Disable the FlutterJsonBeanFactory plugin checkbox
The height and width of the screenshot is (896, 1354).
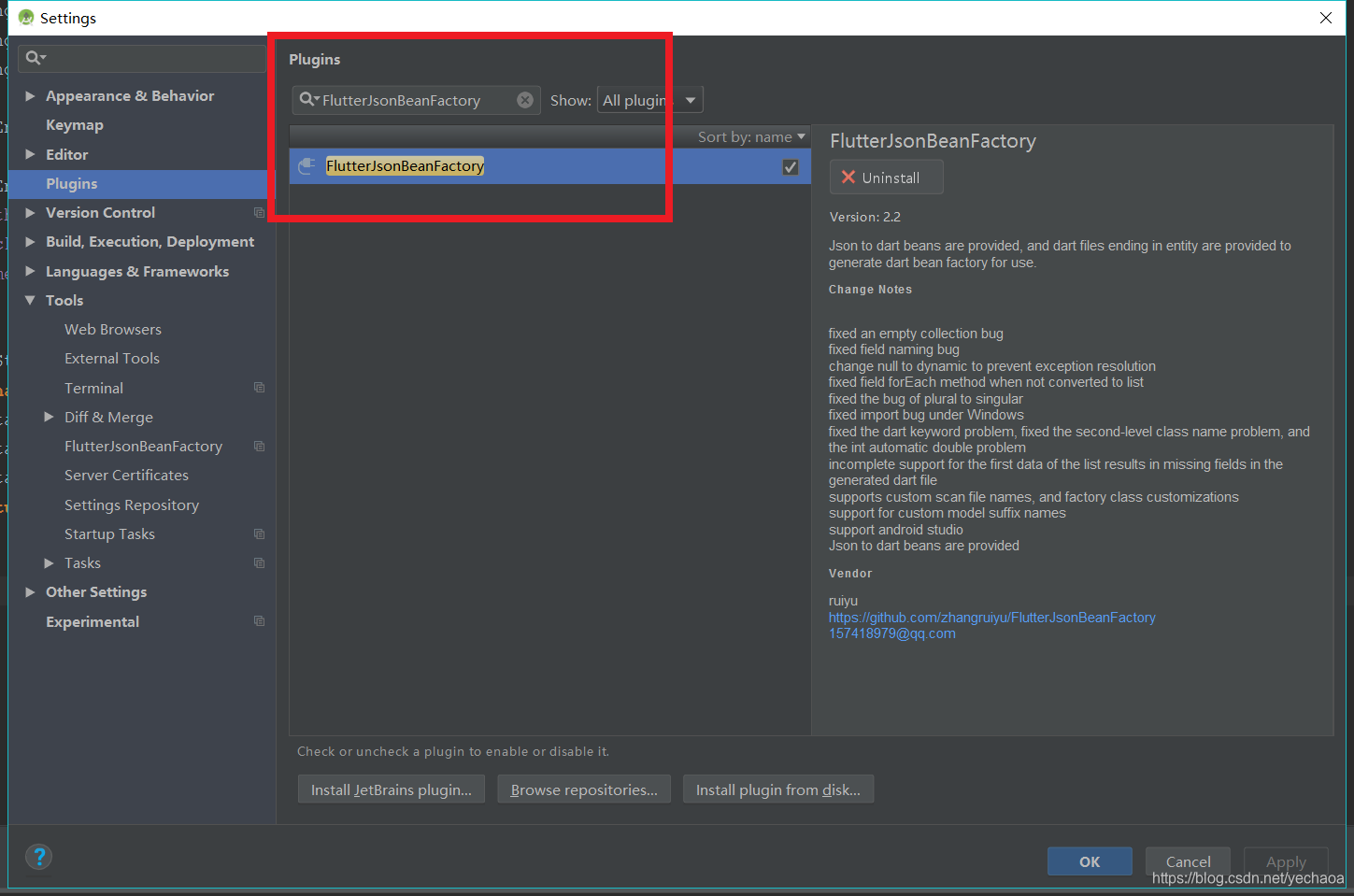pyautogui.click(x=791, y=167)
